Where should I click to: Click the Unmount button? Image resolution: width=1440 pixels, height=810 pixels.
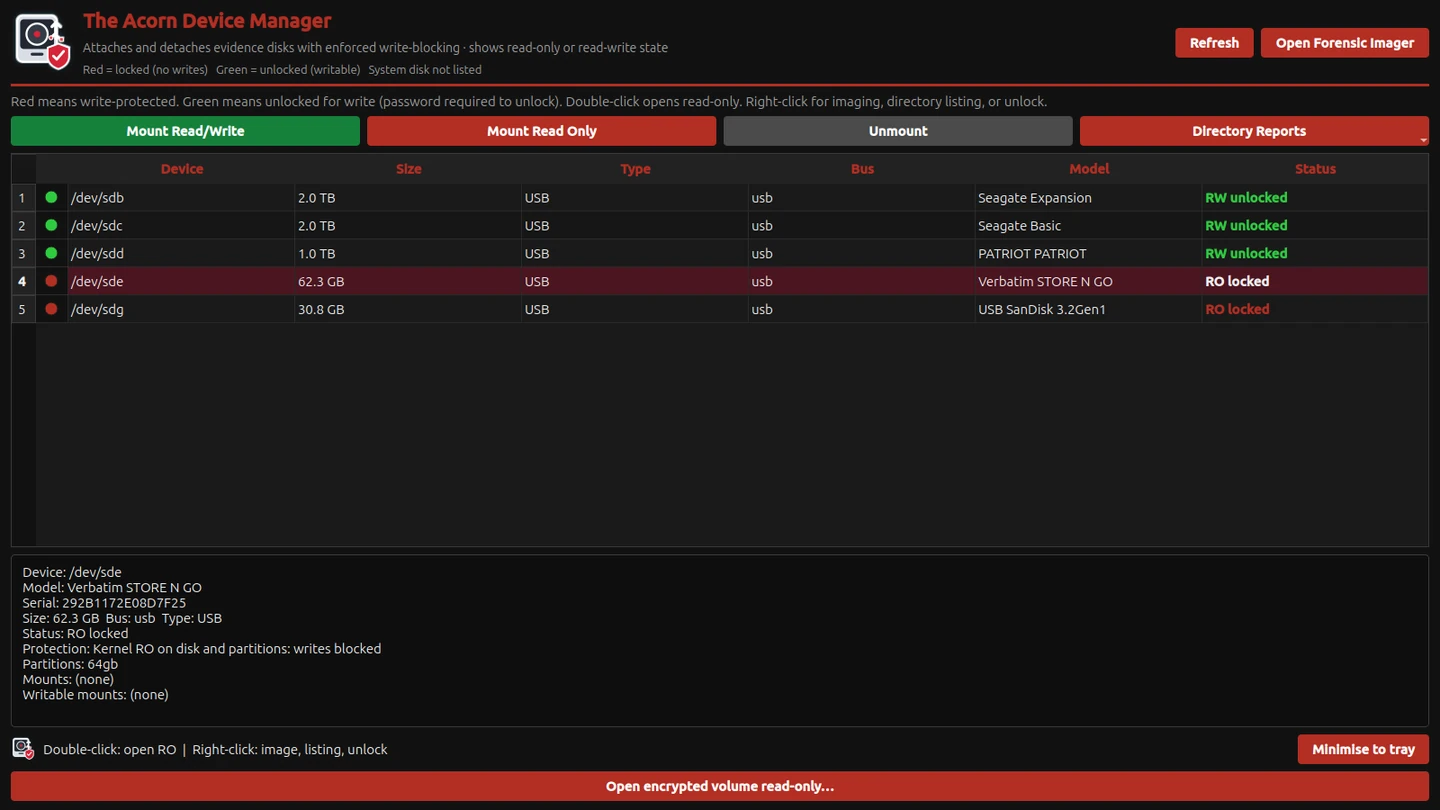click(x=898, y=131)
